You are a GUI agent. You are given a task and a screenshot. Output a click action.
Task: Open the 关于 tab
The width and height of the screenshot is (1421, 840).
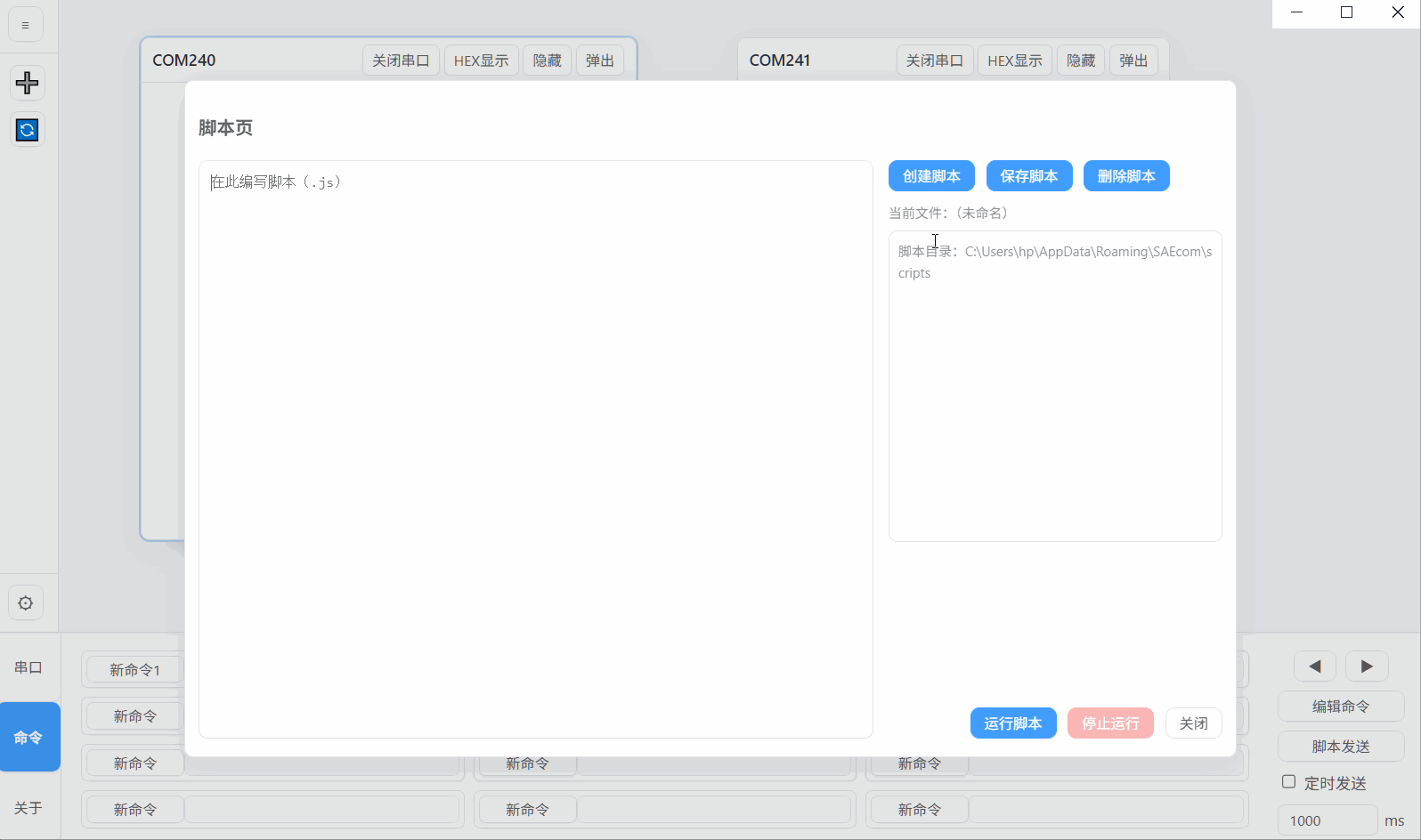click(x=28, y=808)
